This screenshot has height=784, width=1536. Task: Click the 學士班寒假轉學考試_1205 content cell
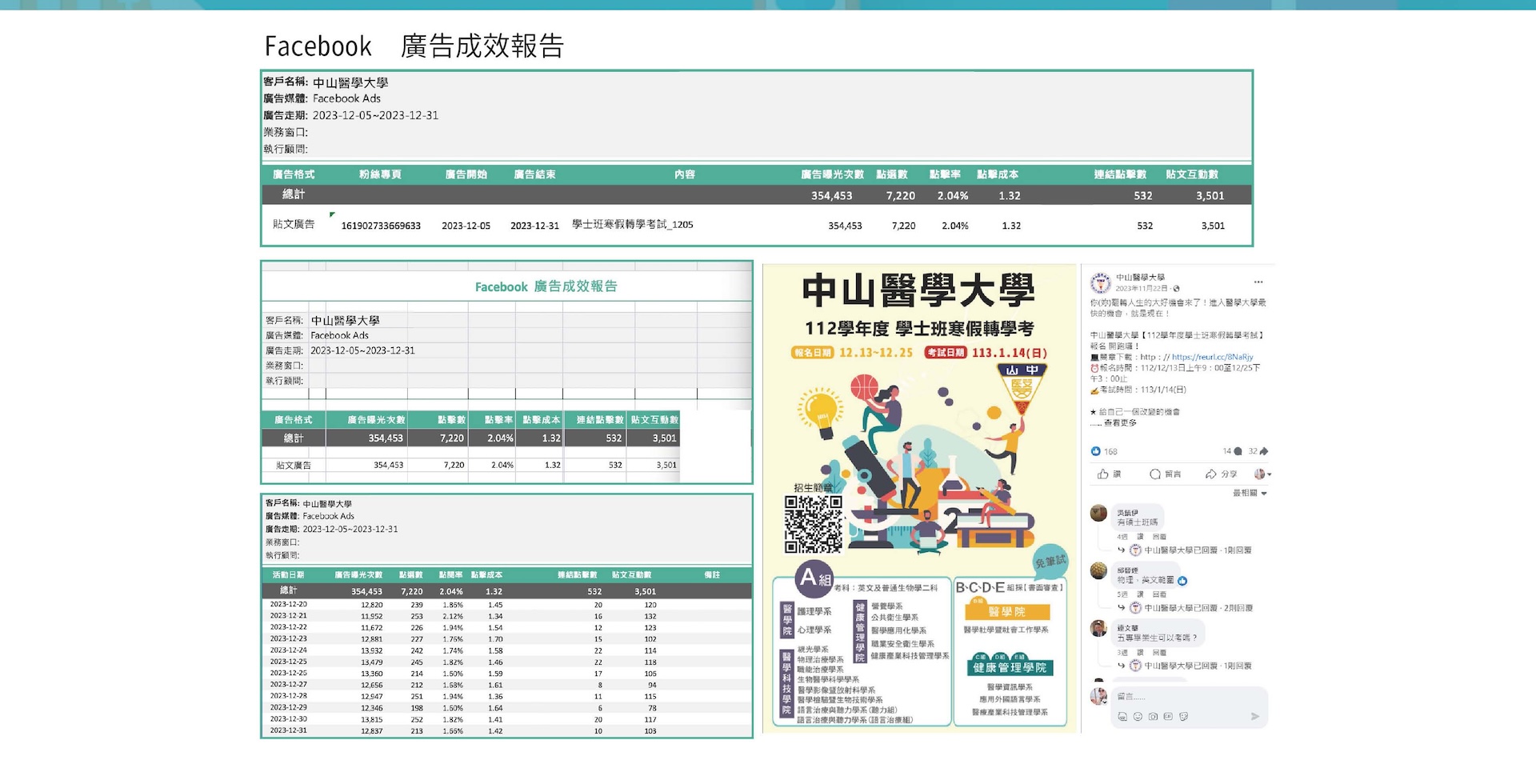632,225
